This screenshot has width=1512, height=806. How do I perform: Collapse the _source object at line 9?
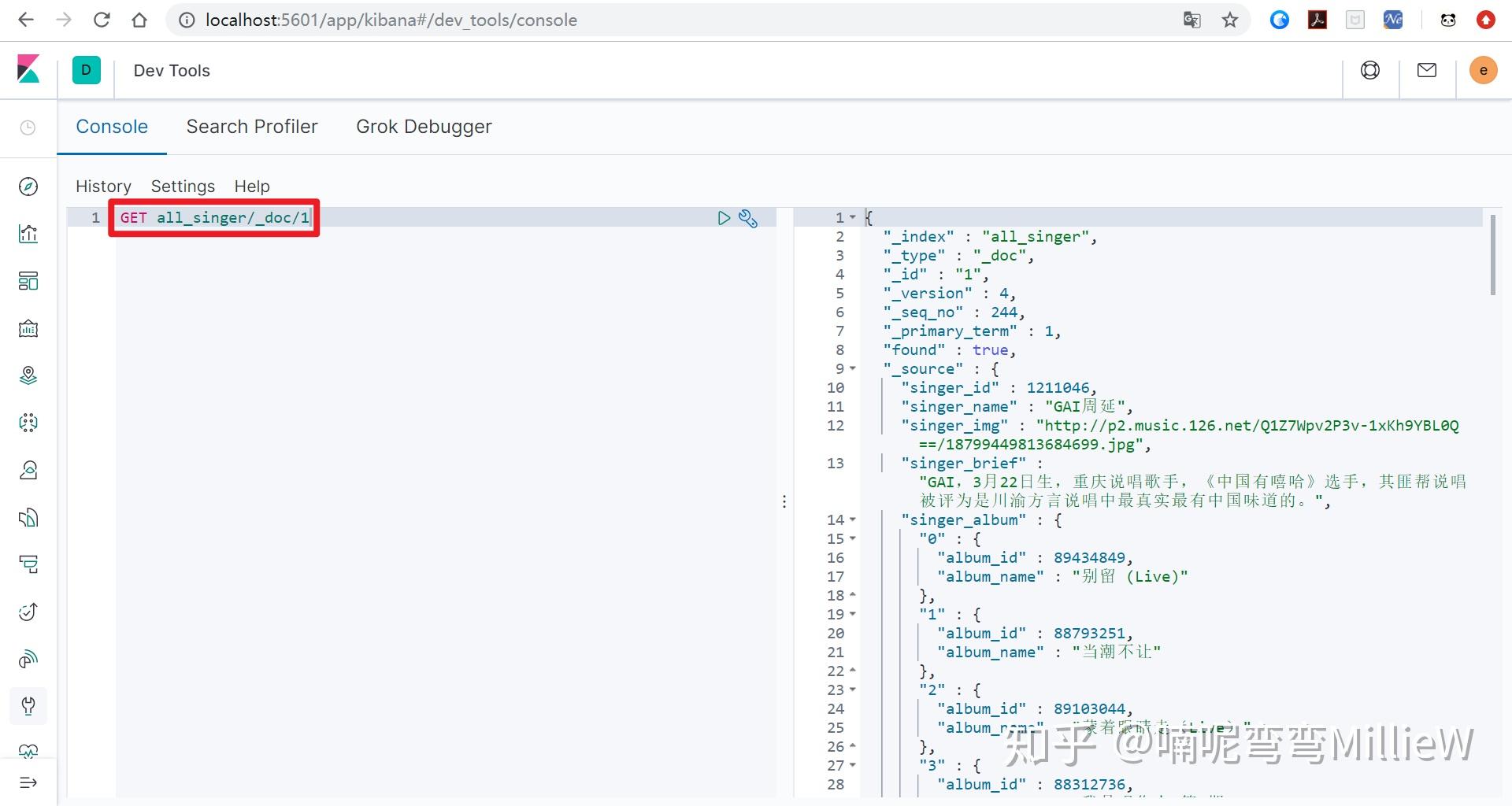(x=853, y=369)
